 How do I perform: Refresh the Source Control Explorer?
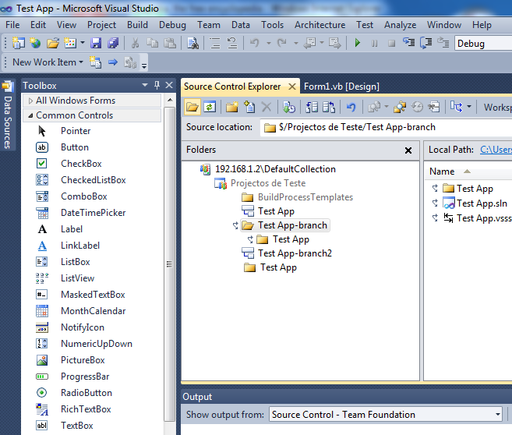coord(210,107)
